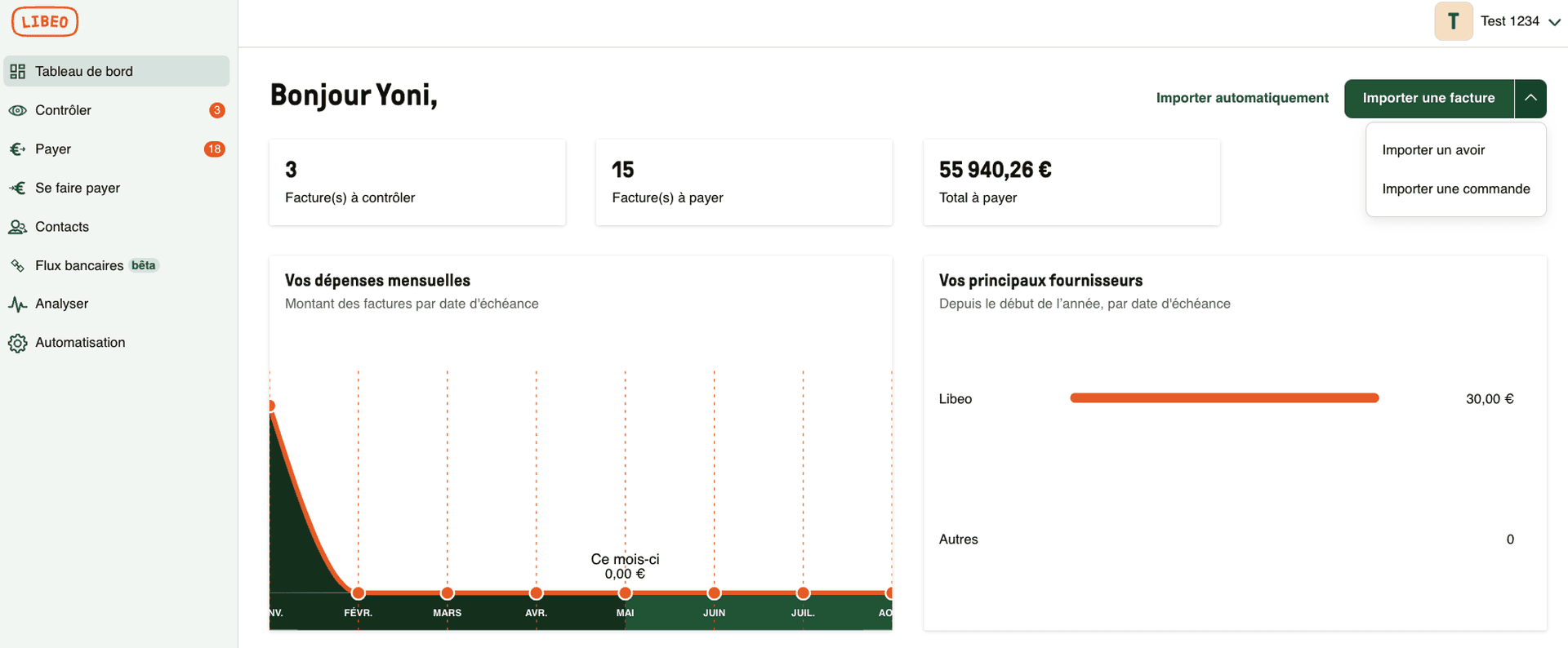Click Importer automatiquement link
This screenshot has width=1568, height=648.
pos(1242,98)
